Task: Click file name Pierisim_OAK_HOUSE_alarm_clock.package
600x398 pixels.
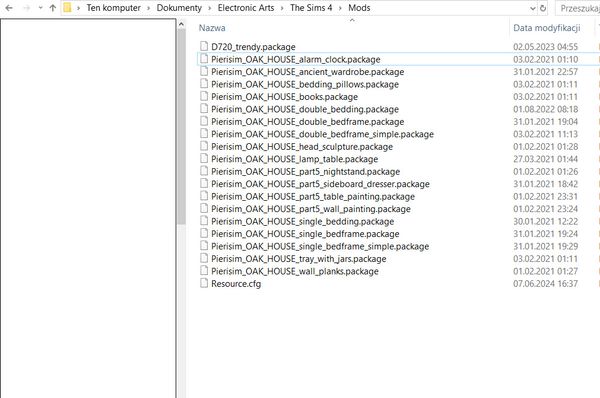Action: [x=296, y=59]
